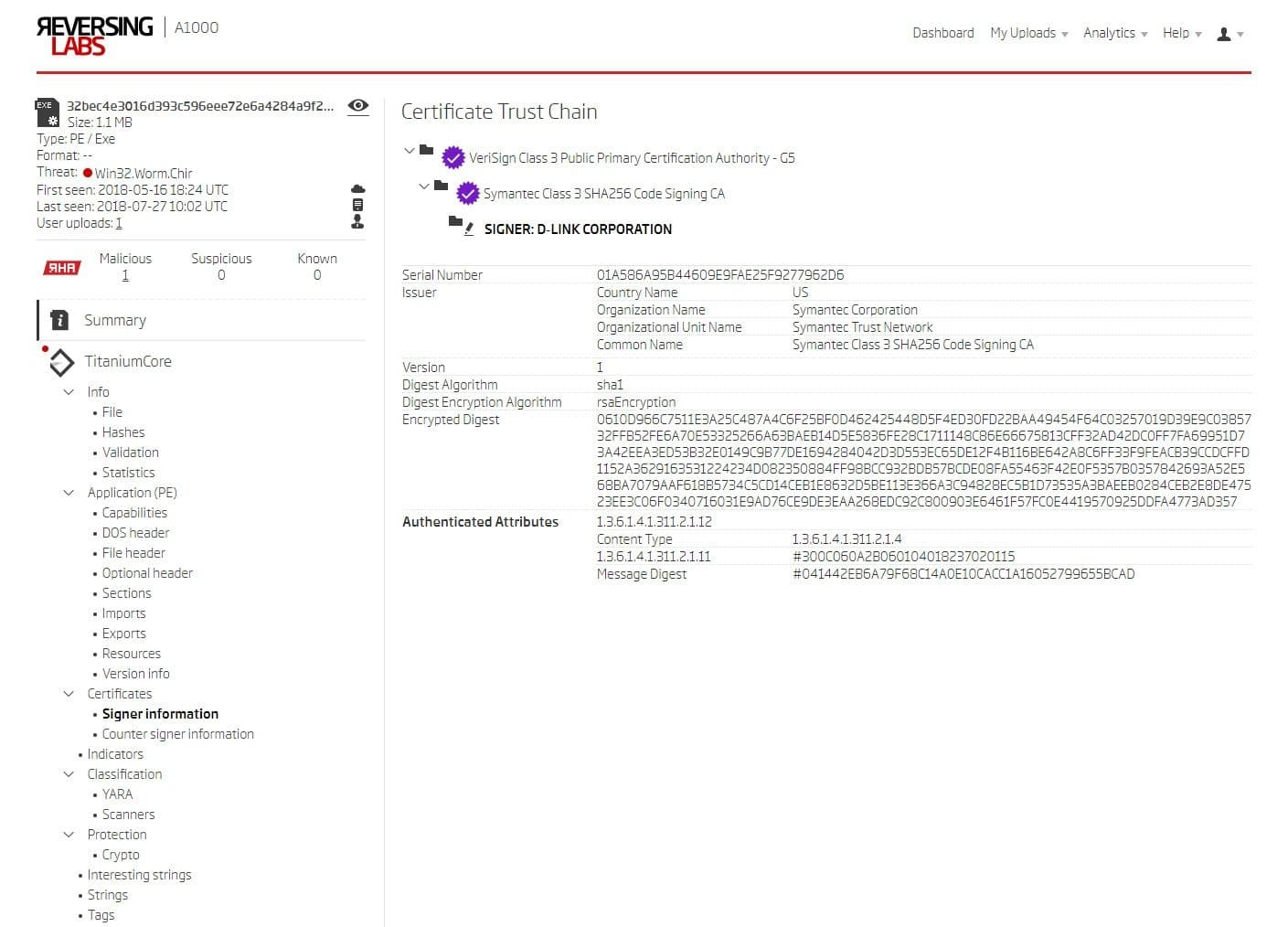Collapse the Application (PE) tree section
This screenshot has height=927, width=1288.
tap(69, 492)
